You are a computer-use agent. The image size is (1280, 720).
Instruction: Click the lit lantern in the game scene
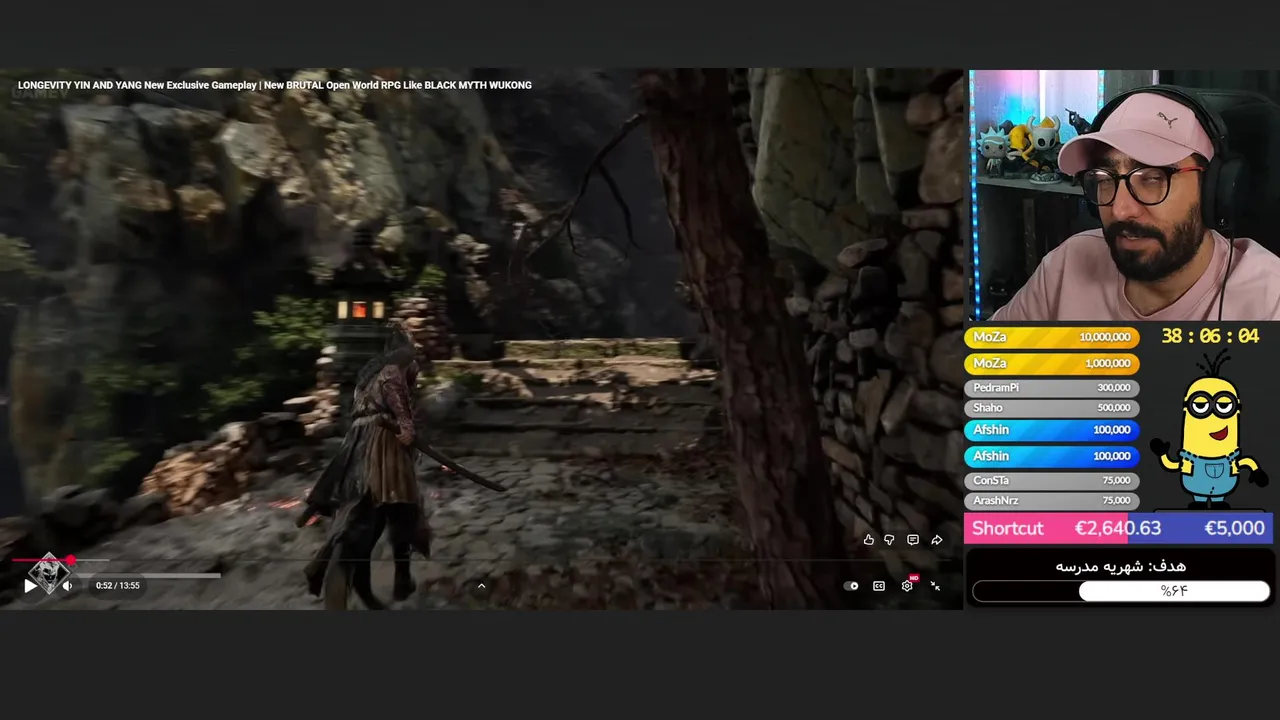tap(360, 309)
